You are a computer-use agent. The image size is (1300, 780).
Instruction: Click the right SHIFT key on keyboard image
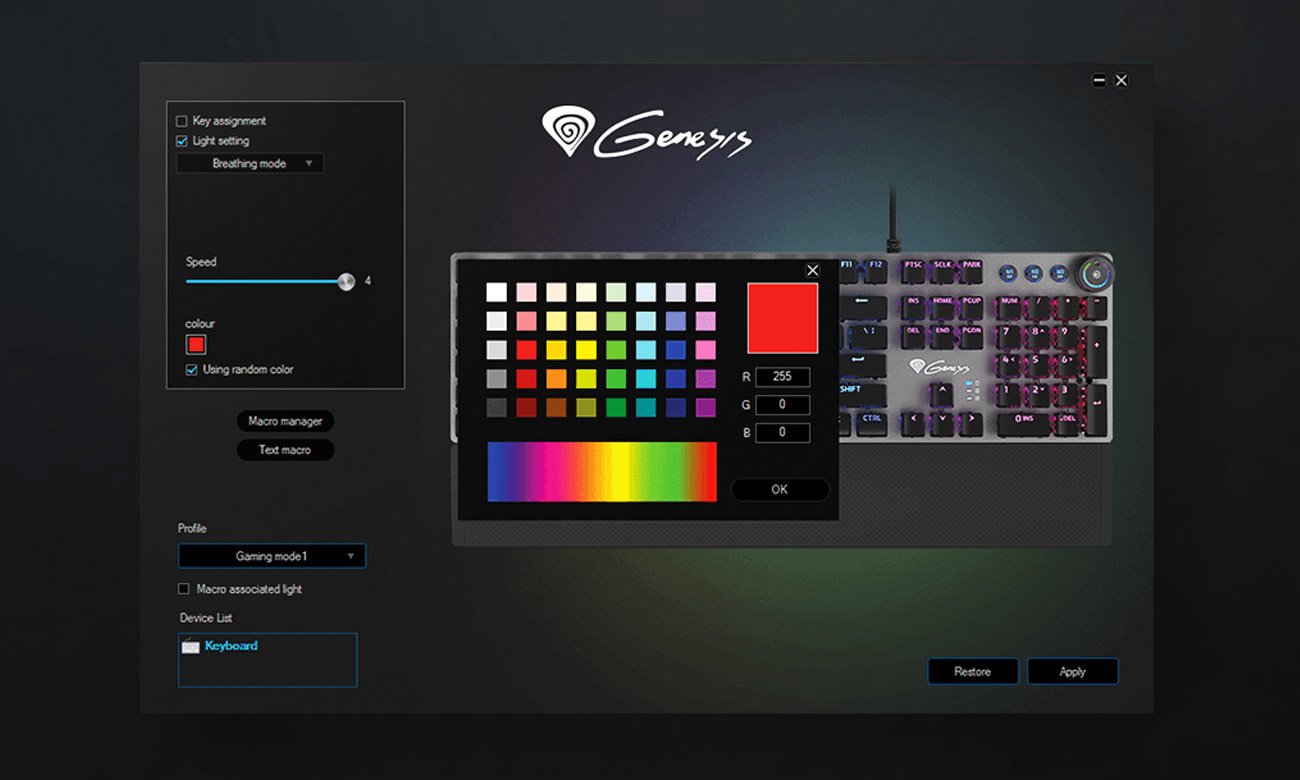point(863,395)
